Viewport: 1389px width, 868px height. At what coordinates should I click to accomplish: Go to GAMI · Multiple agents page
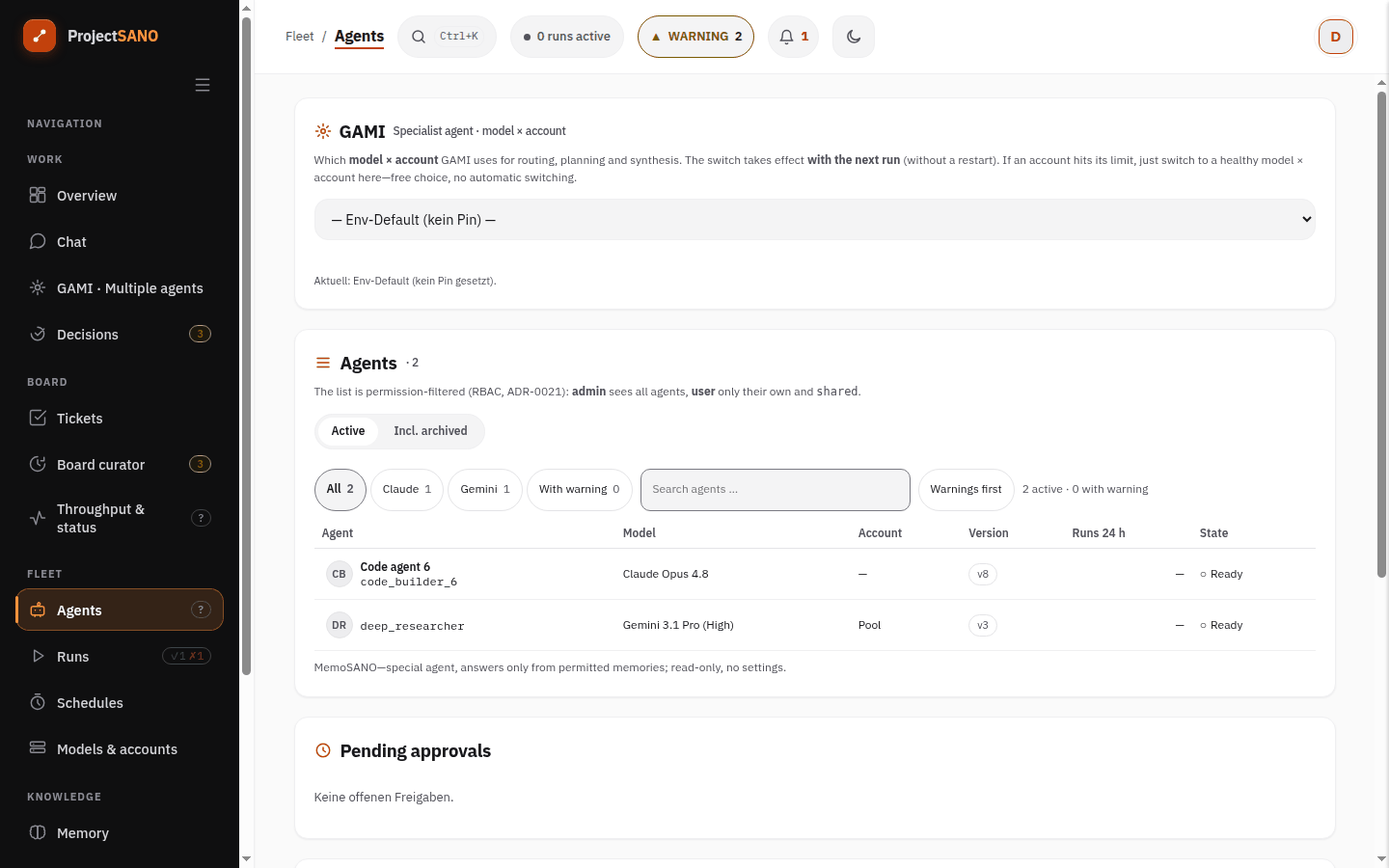120,288
